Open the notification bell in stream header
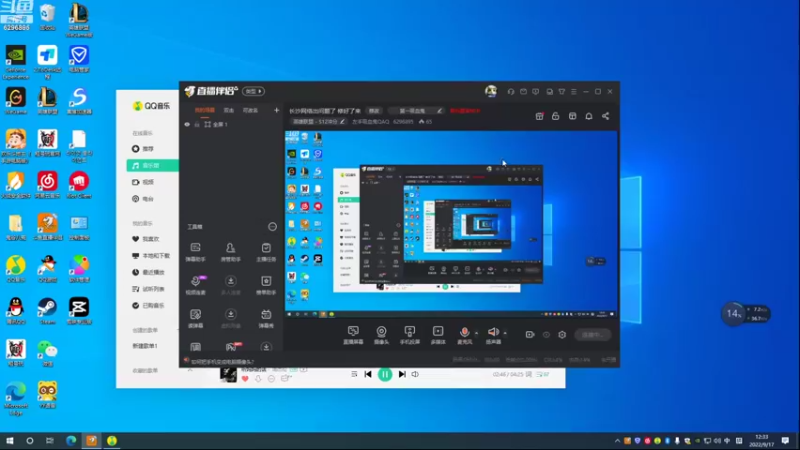Image resolution: width=800 pixels, height=450 pixels. click(589, 116)
